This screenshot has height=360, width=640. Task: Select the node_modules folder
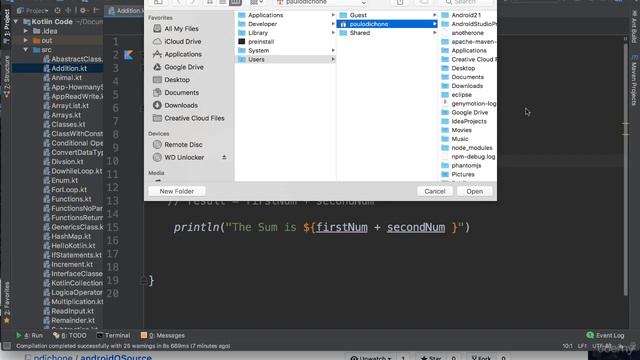tap(468, 148)
